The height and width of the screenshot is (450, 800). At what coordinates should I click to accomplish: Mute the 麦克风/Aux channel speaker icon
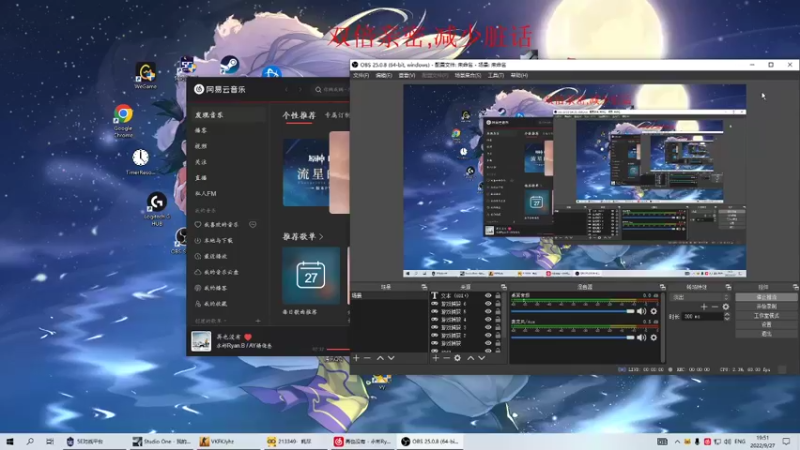(x=641, y=337)
